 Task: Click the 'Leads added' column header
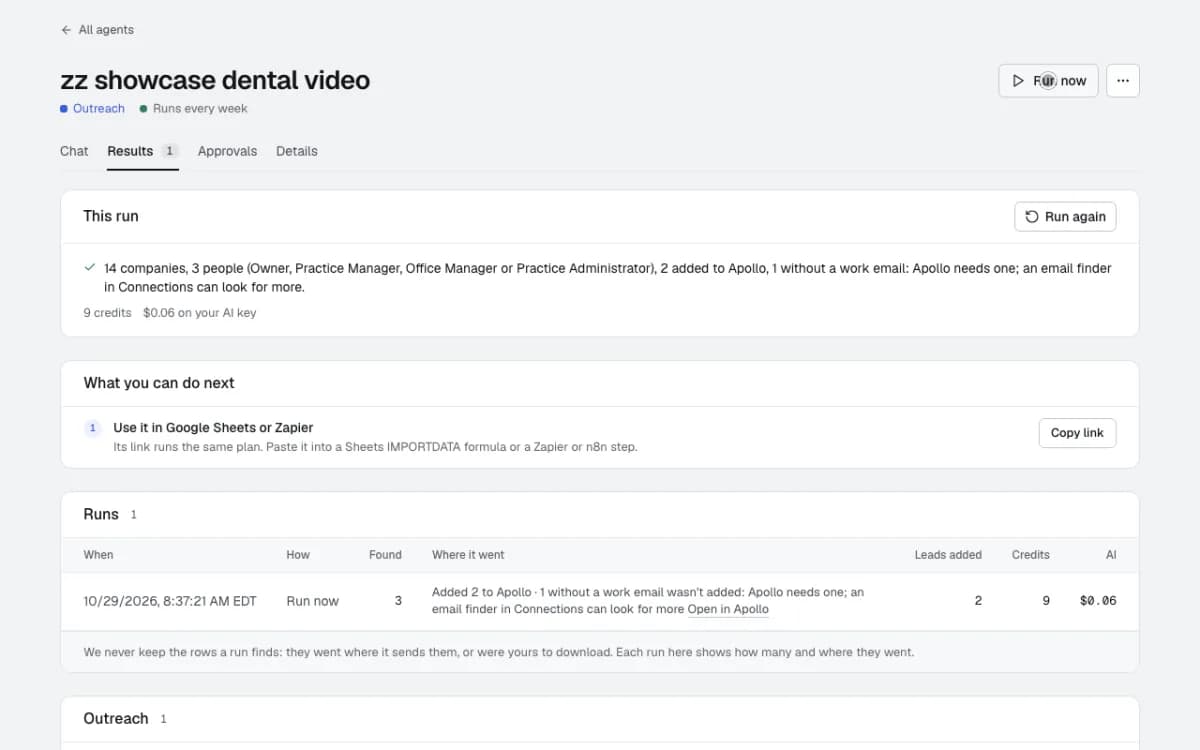point(948,555)
